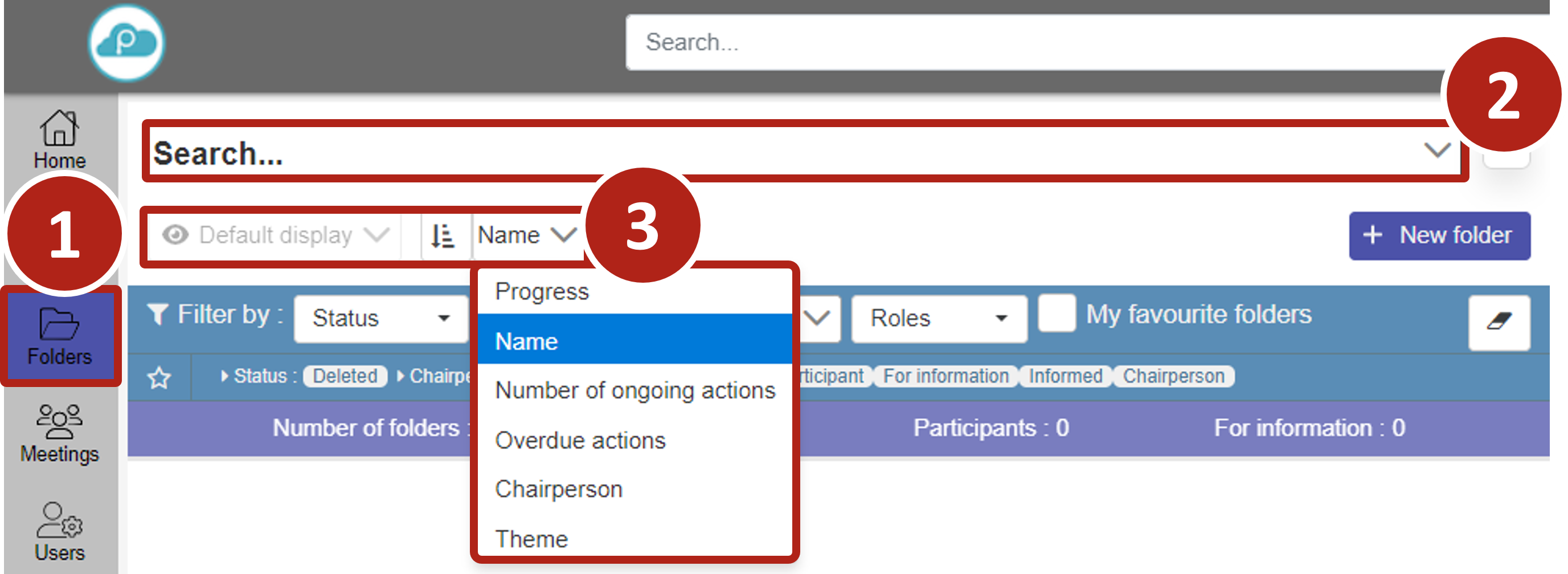
Task: Select Progress in the sort list
Action: point(542,291)
